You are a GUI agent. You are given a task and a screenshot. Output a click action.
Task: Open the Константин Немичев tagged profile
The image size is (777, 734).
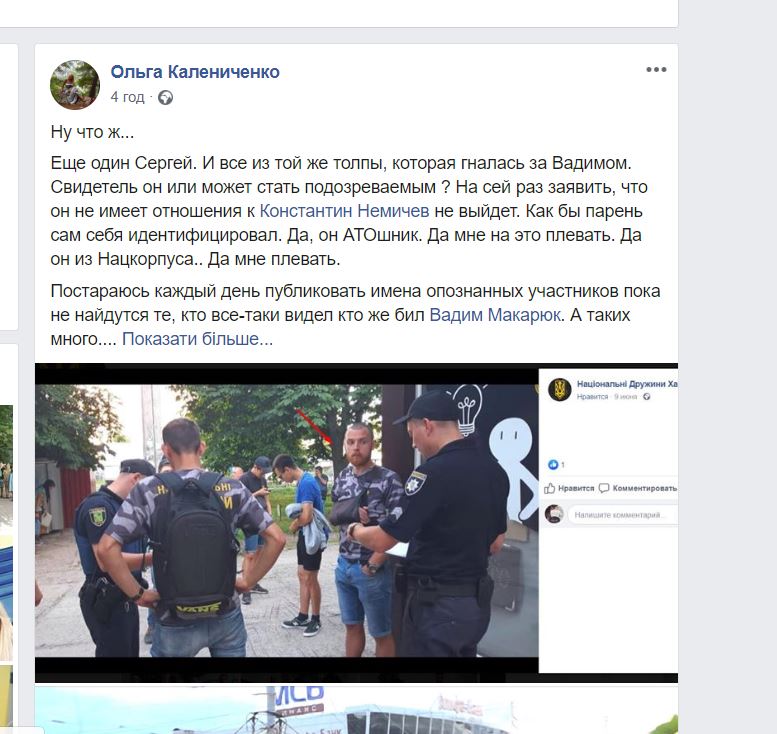coord(344,211)
